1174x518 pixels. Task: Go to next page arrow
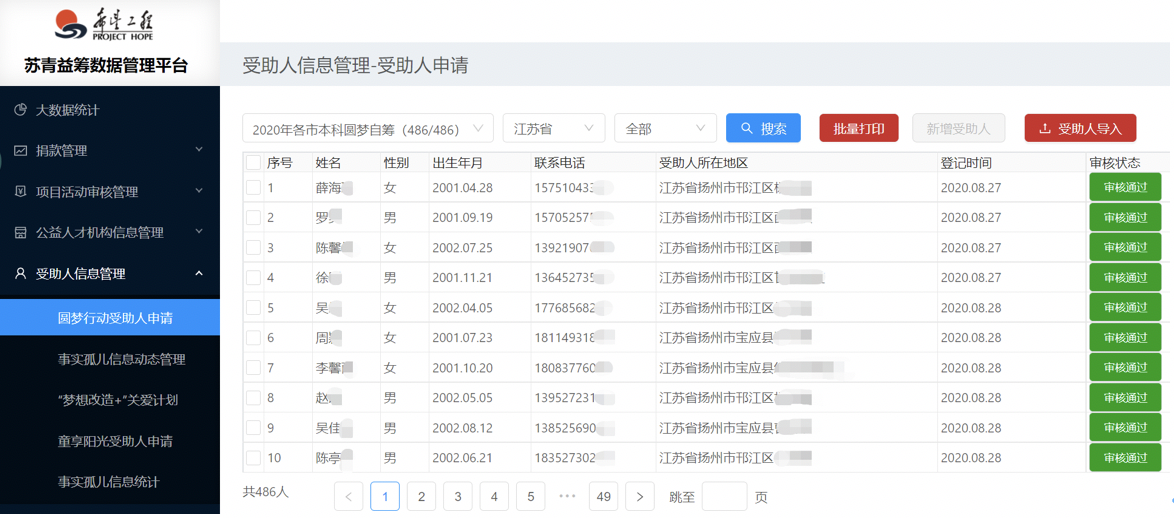[x=639, y=496]
